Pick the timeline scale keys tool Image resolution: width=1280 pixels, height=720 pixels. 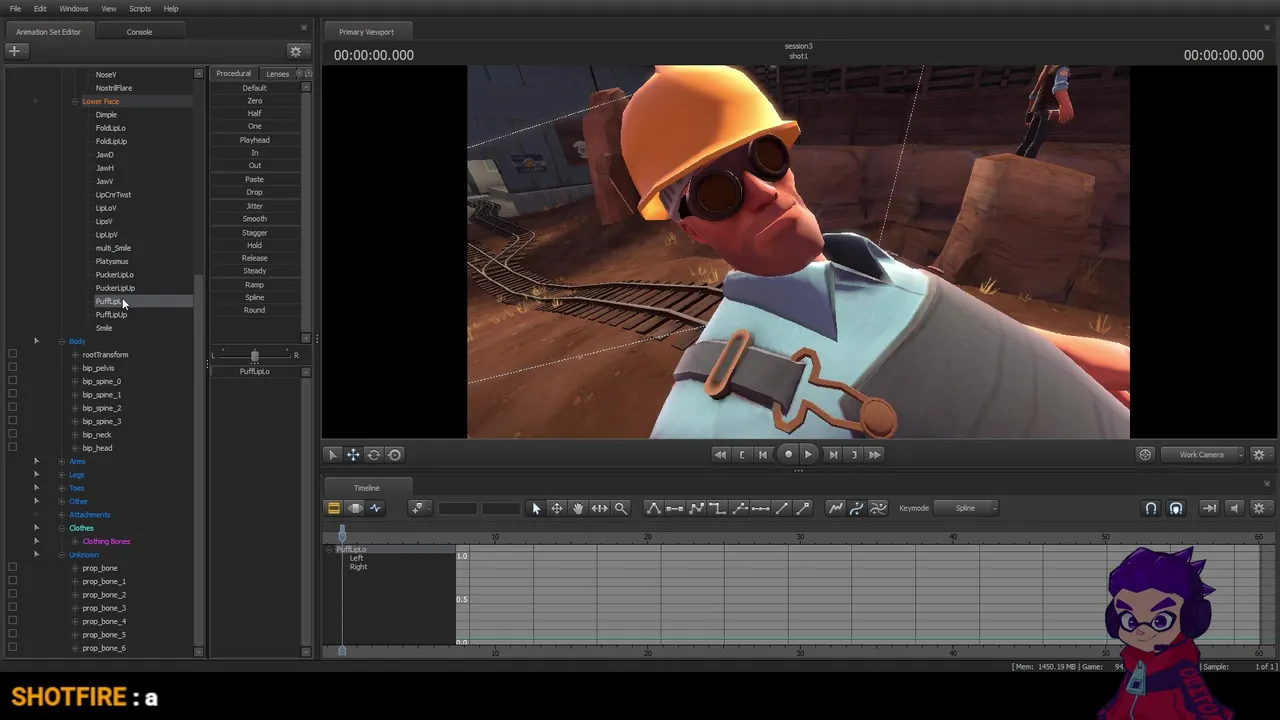[x=599, y=508]
